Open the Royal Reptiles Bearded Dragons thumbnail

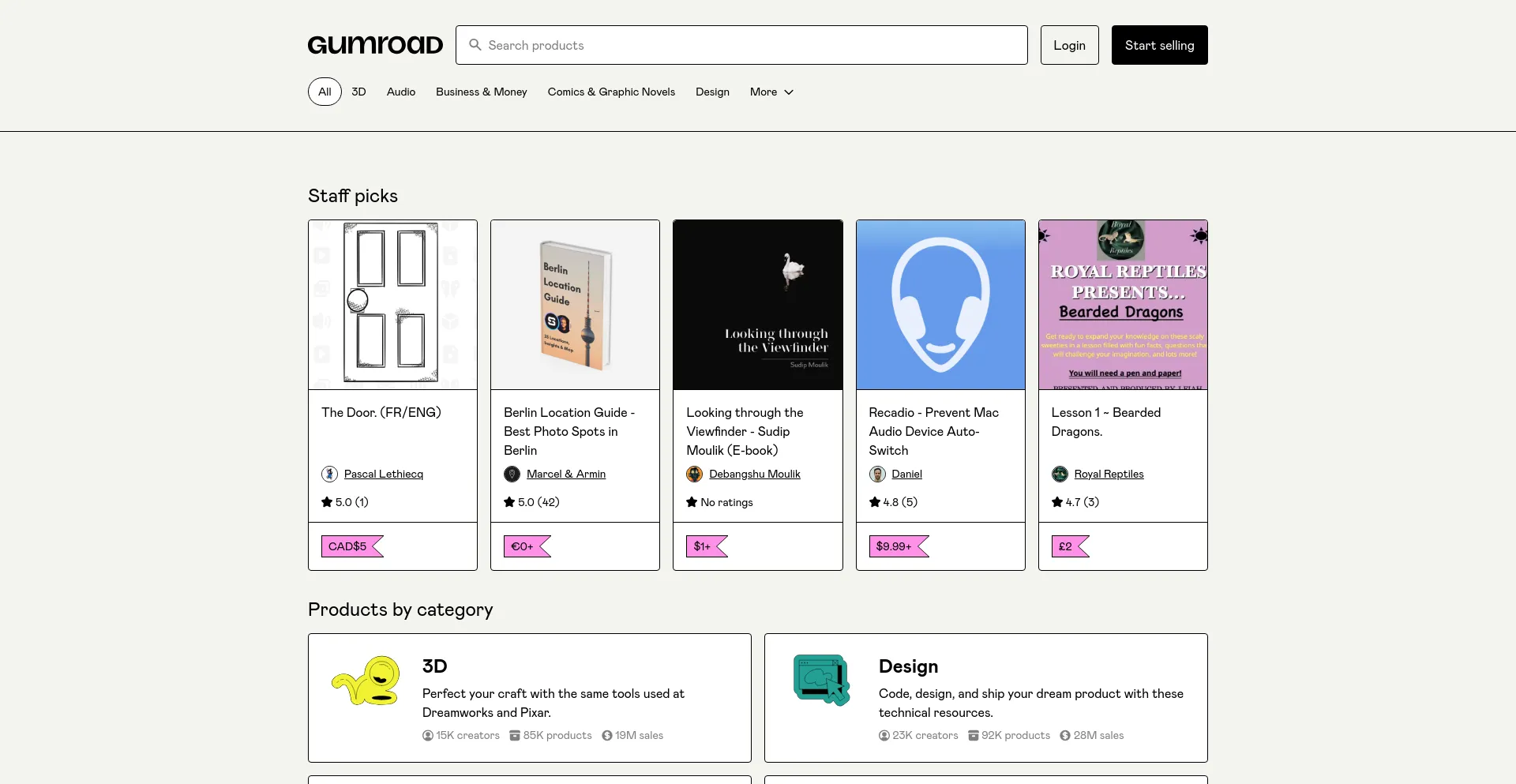(x=1123, y=305)
